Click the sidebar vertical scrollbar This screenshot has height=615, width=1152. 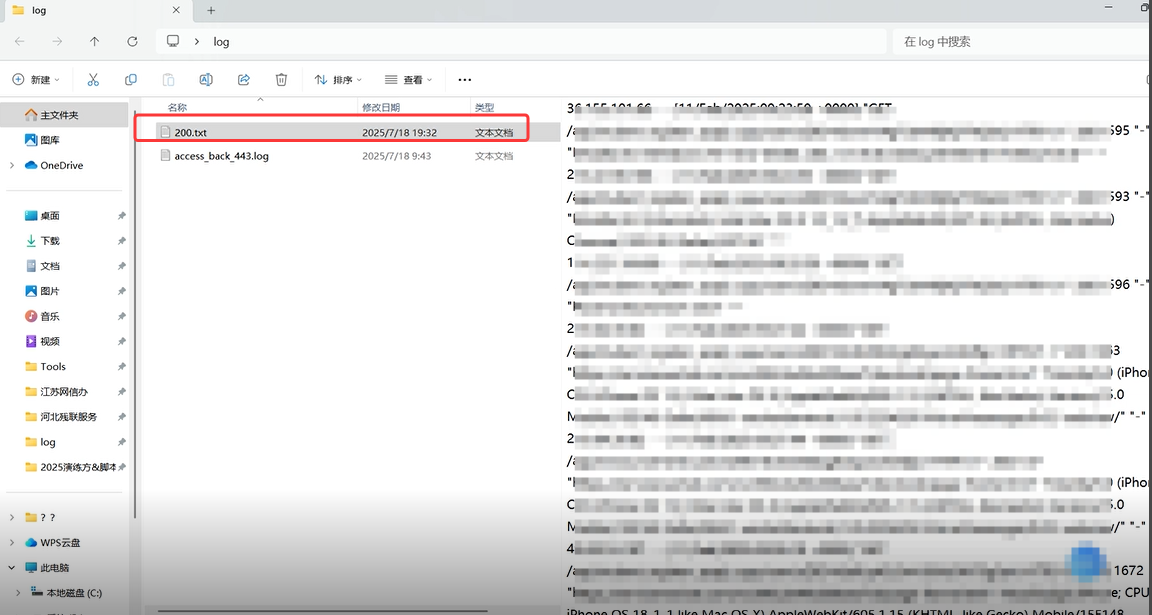click(x=134, y=316)
